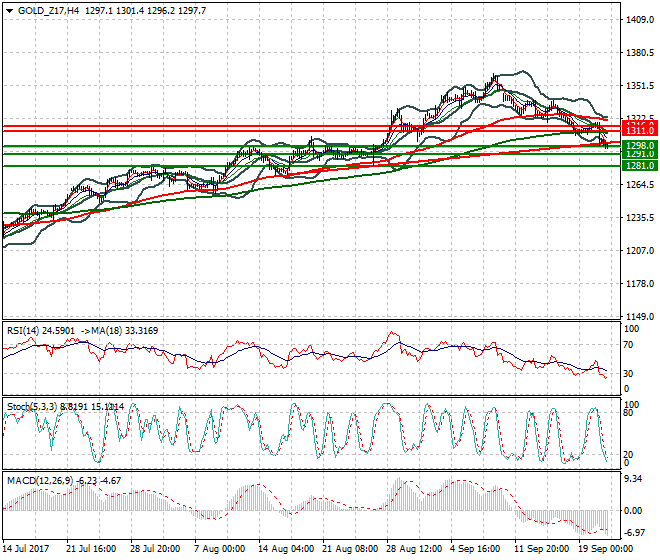Select the 1235.5 price axis value

(640, 218)
